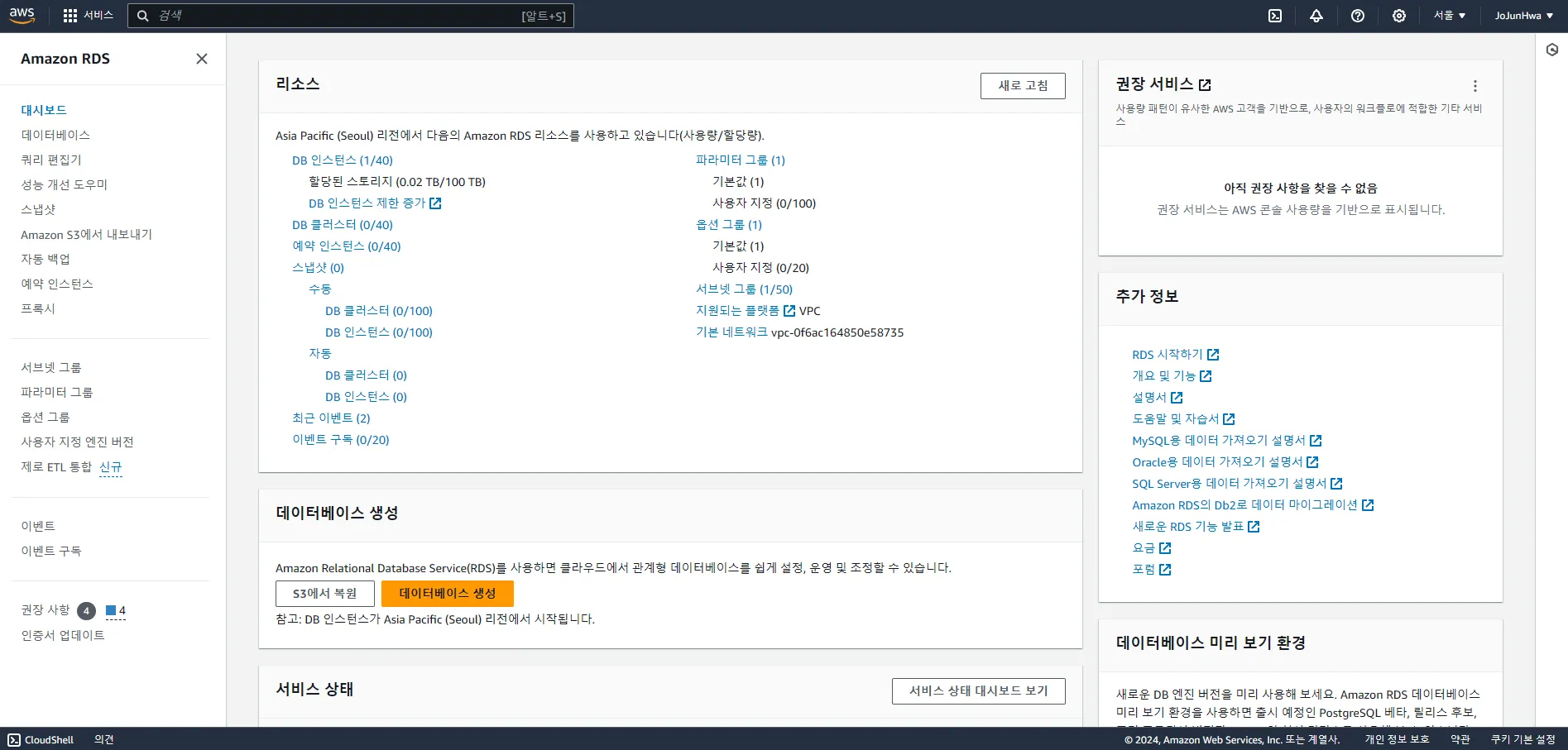Click the external link icon beside 권장 서비스
1568x750 pixels.
tap(1205, 85)
